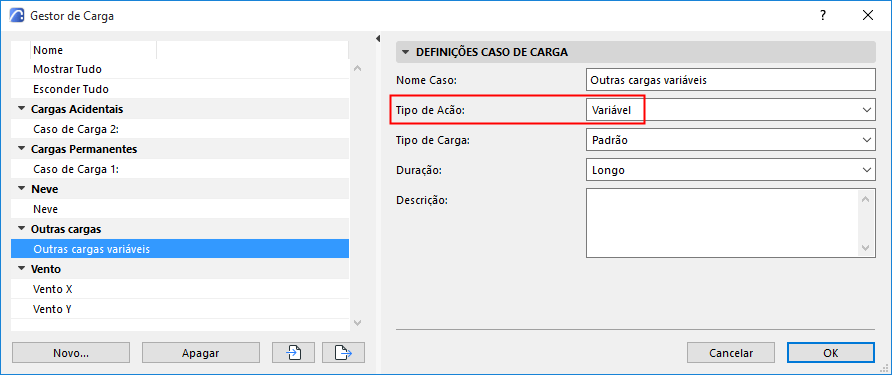
Task: Click the Archicad logo in title bar
Action: click(18, 16)
